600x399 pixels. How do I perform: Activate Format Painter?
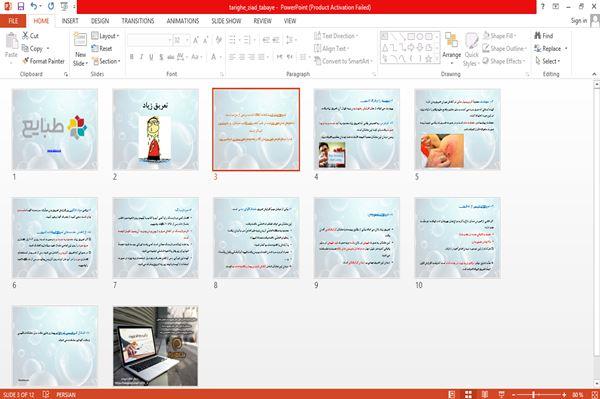pos(43,61)
